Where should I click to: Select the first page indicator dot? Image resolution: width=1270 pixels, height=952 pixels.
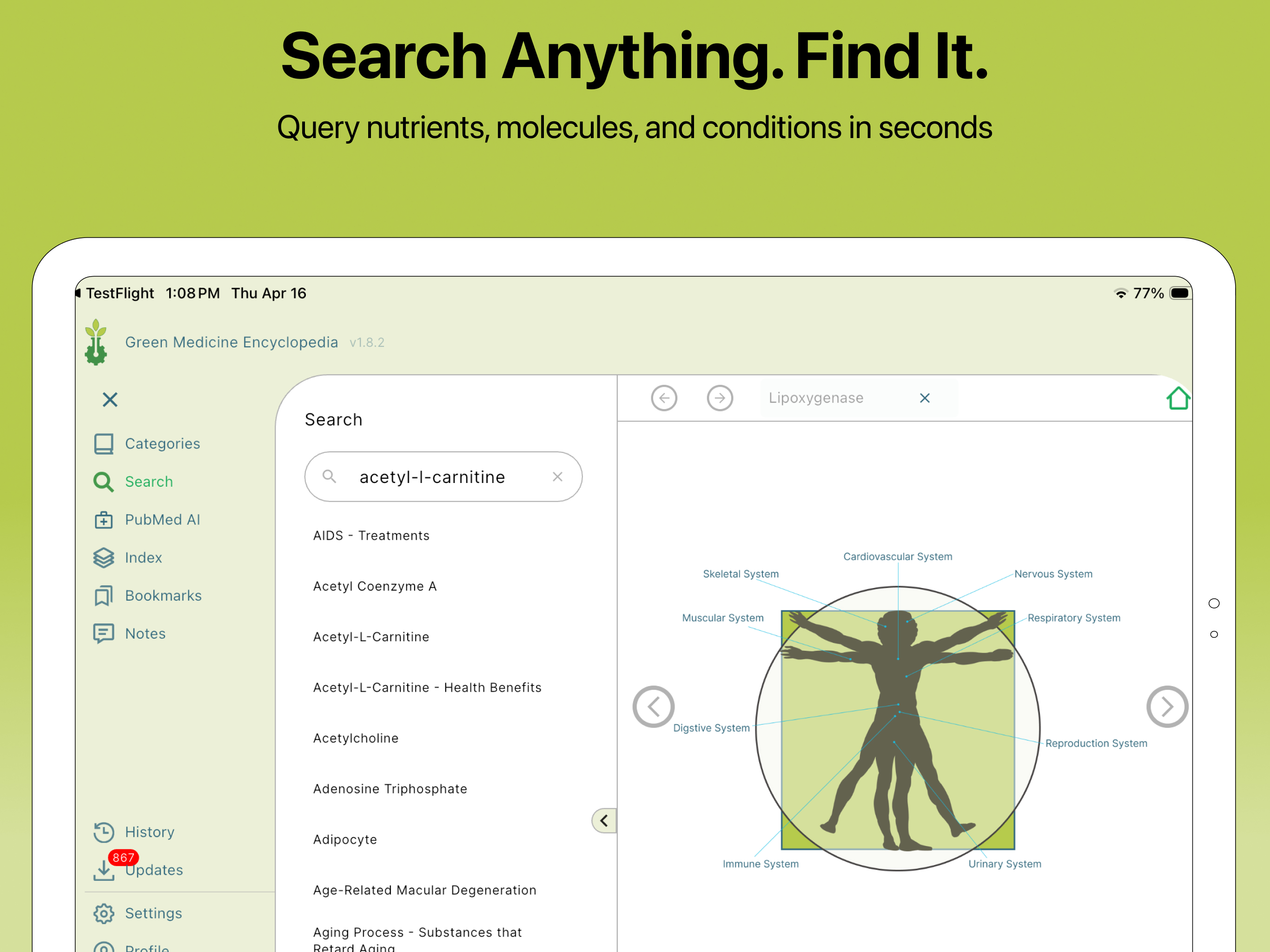pyautogui.click(x=1214, y=603)
